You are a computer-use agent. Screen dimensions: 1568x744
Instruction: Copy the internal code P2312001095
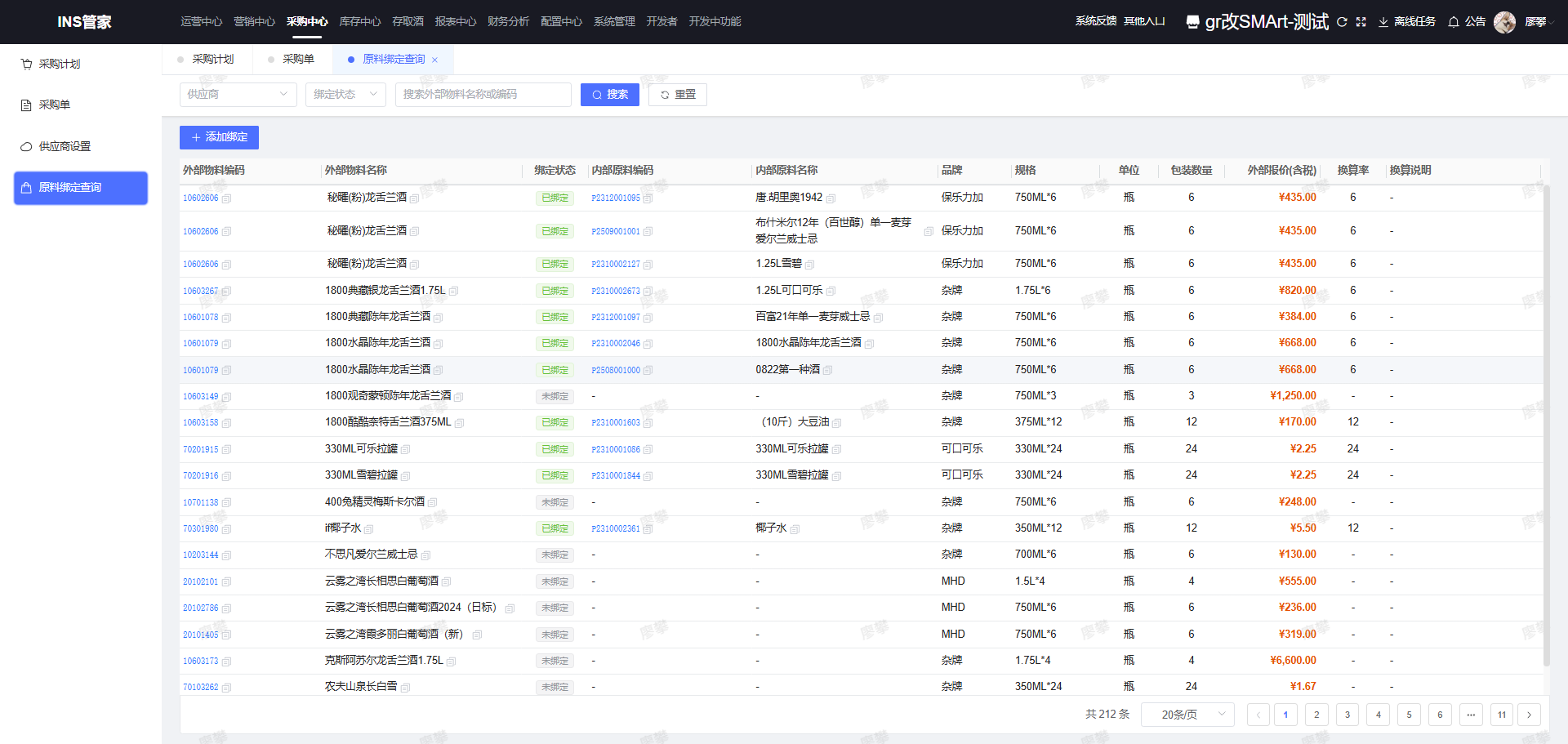point(648,198)
